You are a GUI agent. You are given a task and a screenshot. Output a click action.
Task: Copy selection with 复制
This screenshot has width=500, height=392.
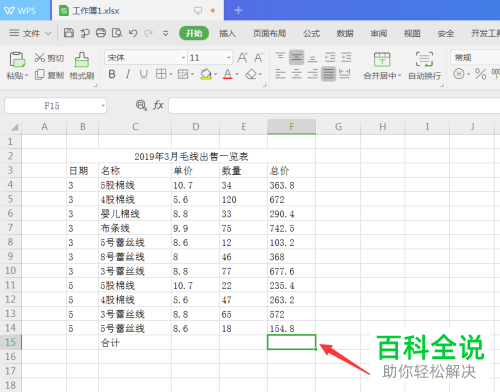[x=49, y=75]
